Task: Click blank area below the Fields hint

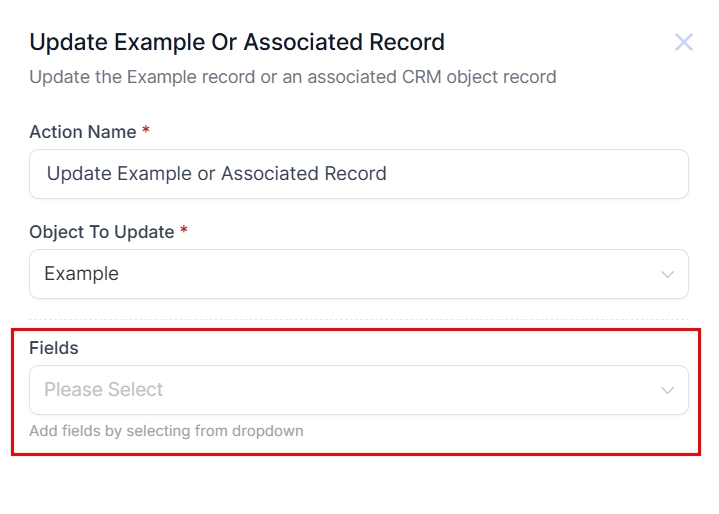Action: pyautogui.click(x=358, y=485)
